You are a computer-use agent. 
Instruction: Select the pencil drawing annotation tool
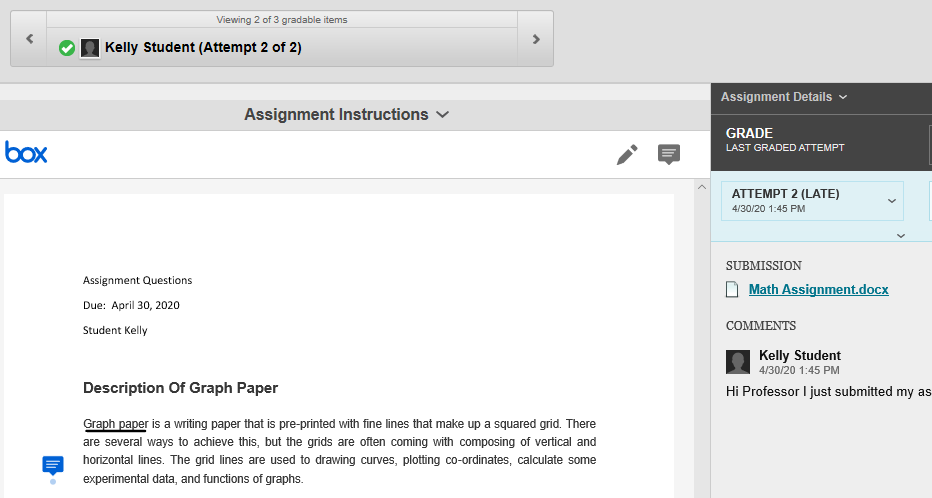[627, 155]
